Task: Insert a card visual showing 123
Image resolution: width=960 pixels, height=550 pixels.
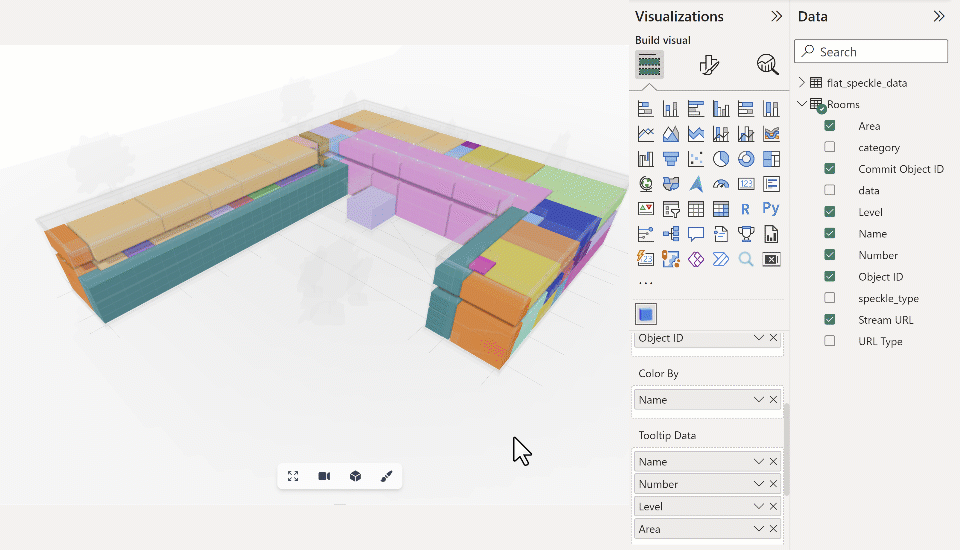Action: 746,184
